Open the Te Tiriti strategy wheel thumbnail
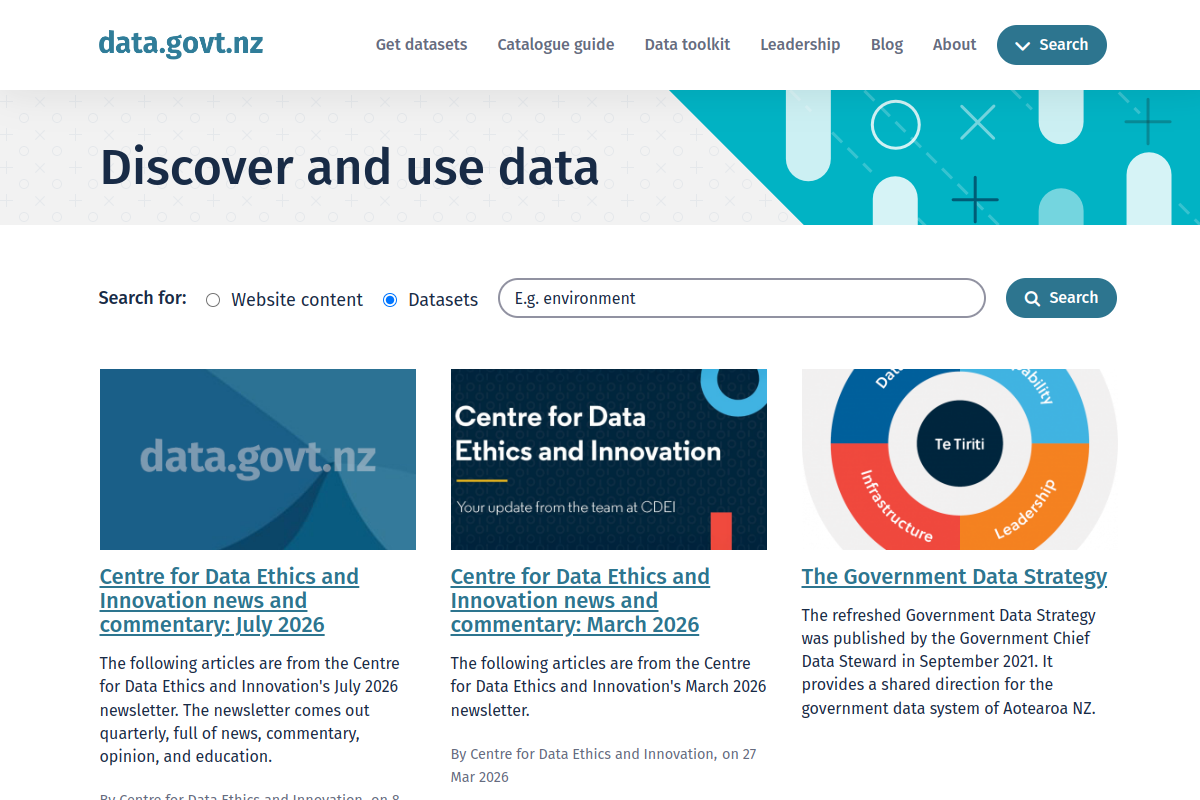The image size is (1200, 800). pyautogui.click(x=960, y=459)
